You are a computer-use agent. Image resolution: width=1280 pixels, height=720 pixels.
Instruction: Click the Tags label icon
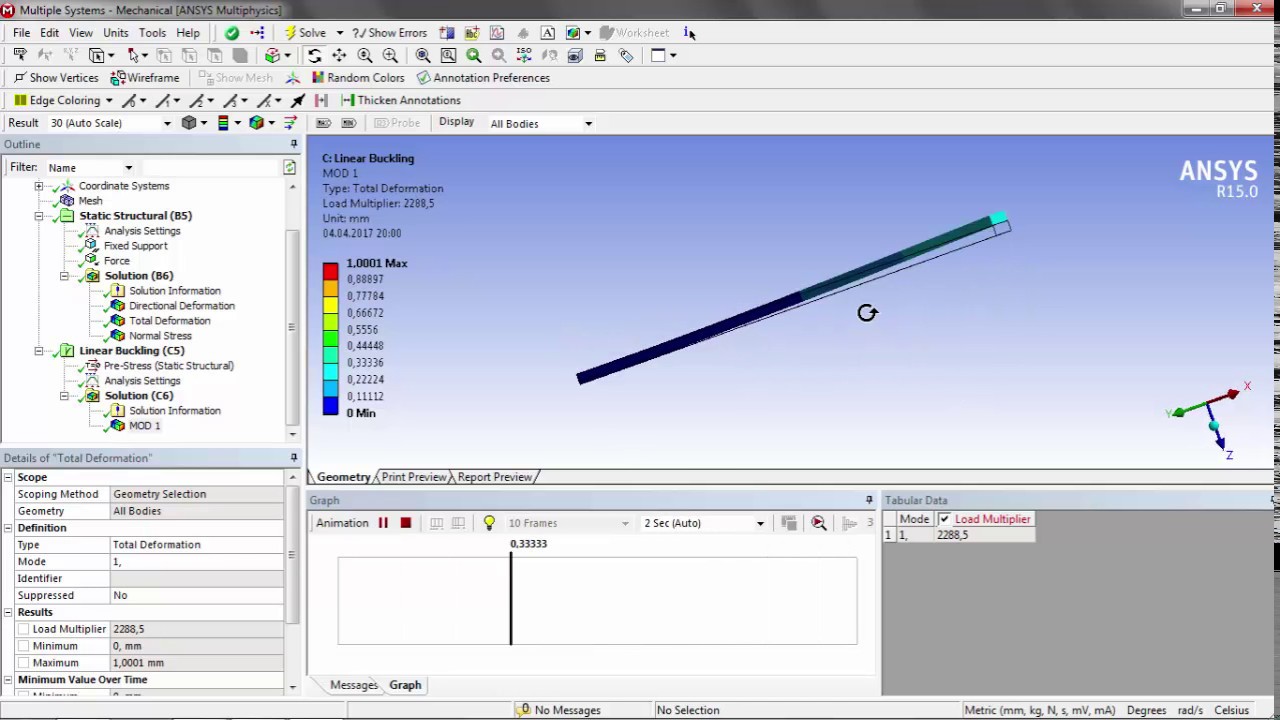[626, 56]
